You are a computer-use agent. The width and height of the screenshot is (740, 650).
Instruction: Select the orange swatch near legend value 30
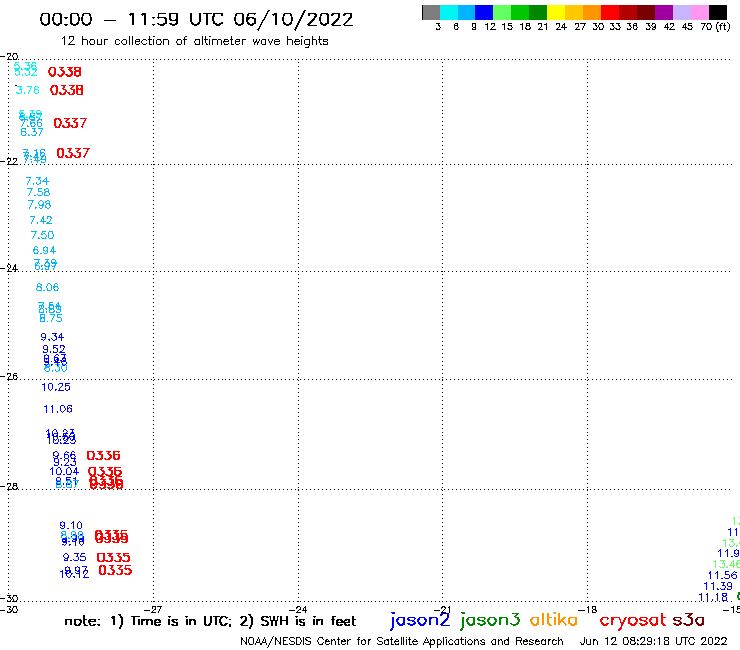coord(592,12)
